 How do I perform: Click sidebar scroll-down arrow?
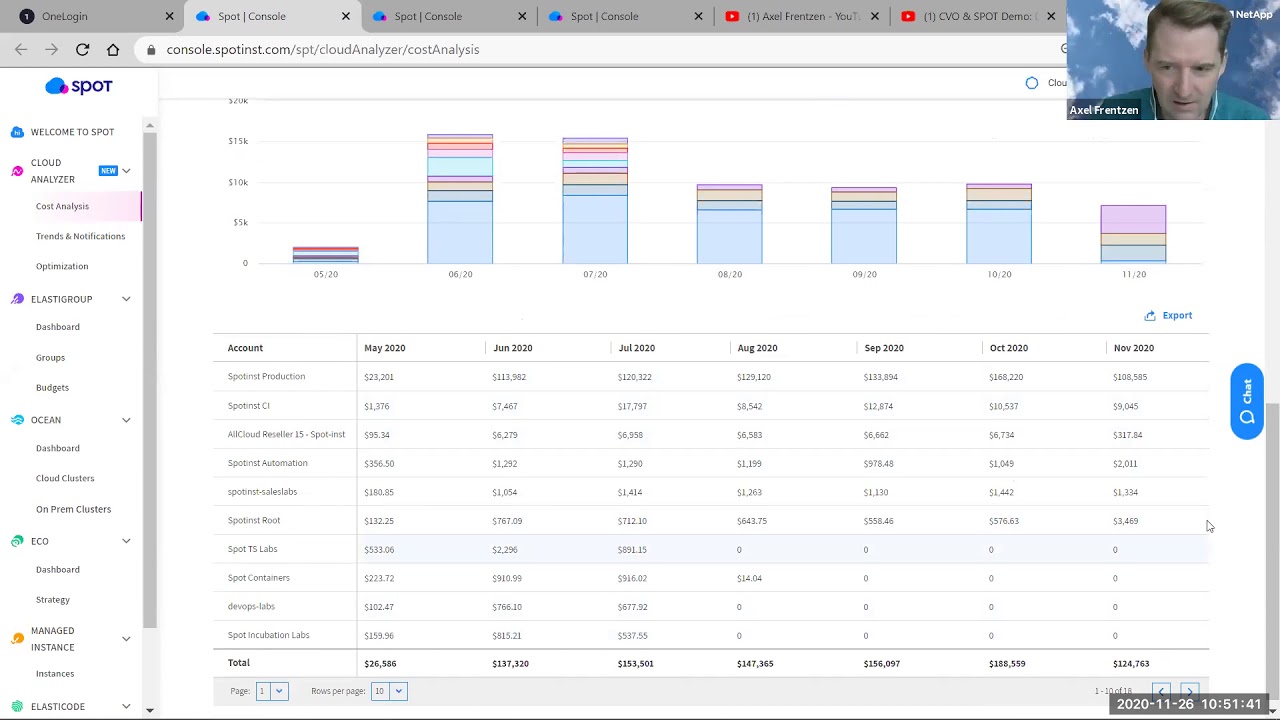click(149, 710)
